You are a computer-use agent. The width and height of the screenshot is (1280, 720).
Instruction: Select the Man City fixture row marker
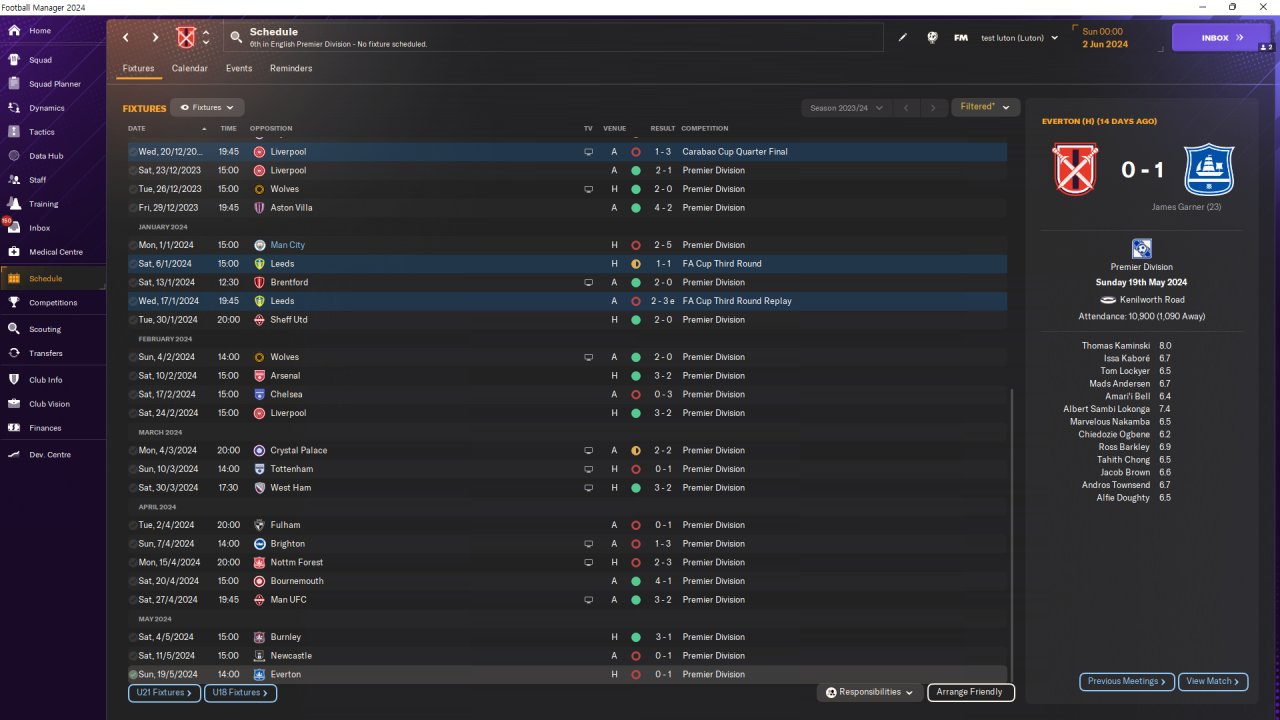pyautogui.click(x=133, y=245)
